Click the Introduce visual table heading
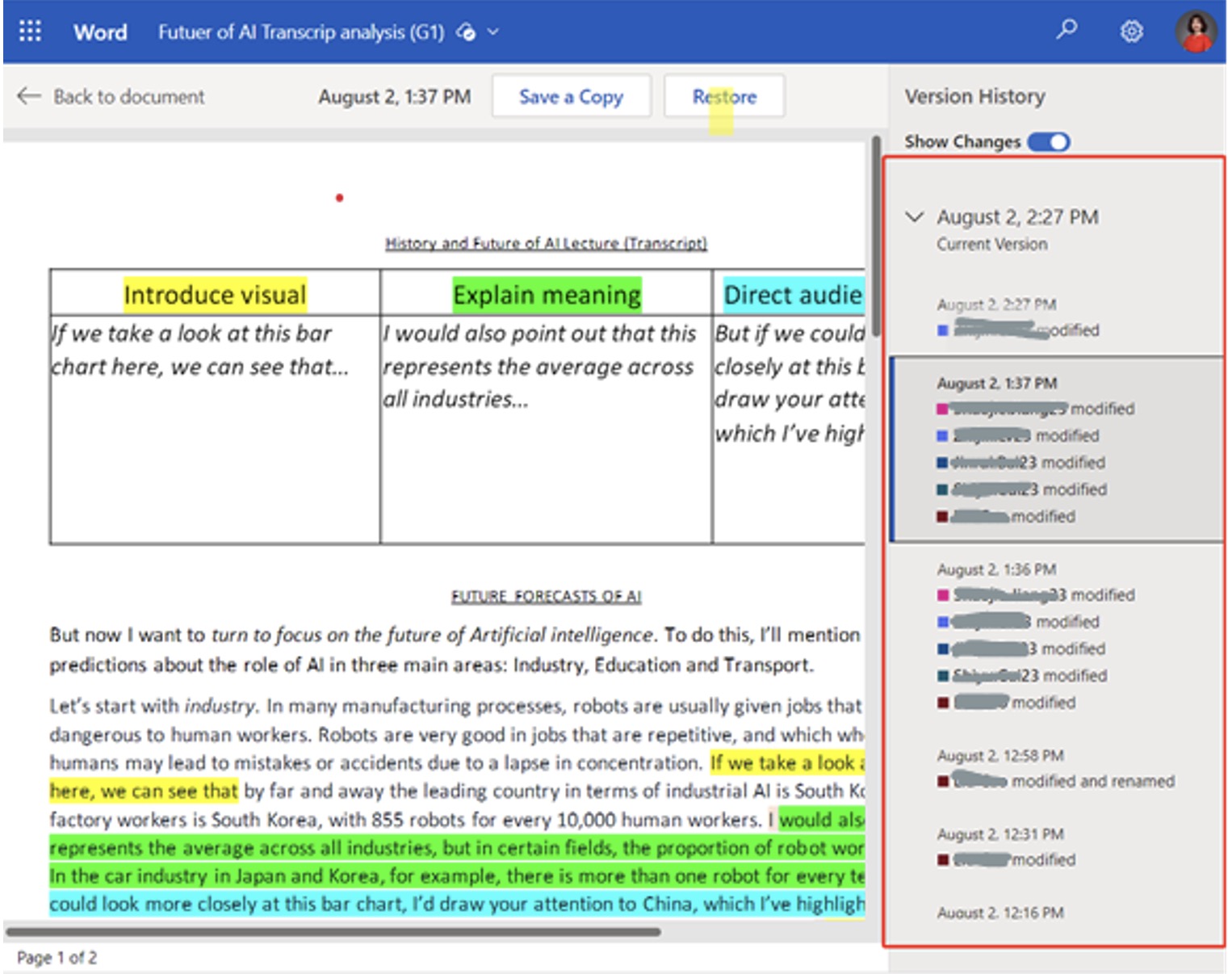 pos(215,295)
